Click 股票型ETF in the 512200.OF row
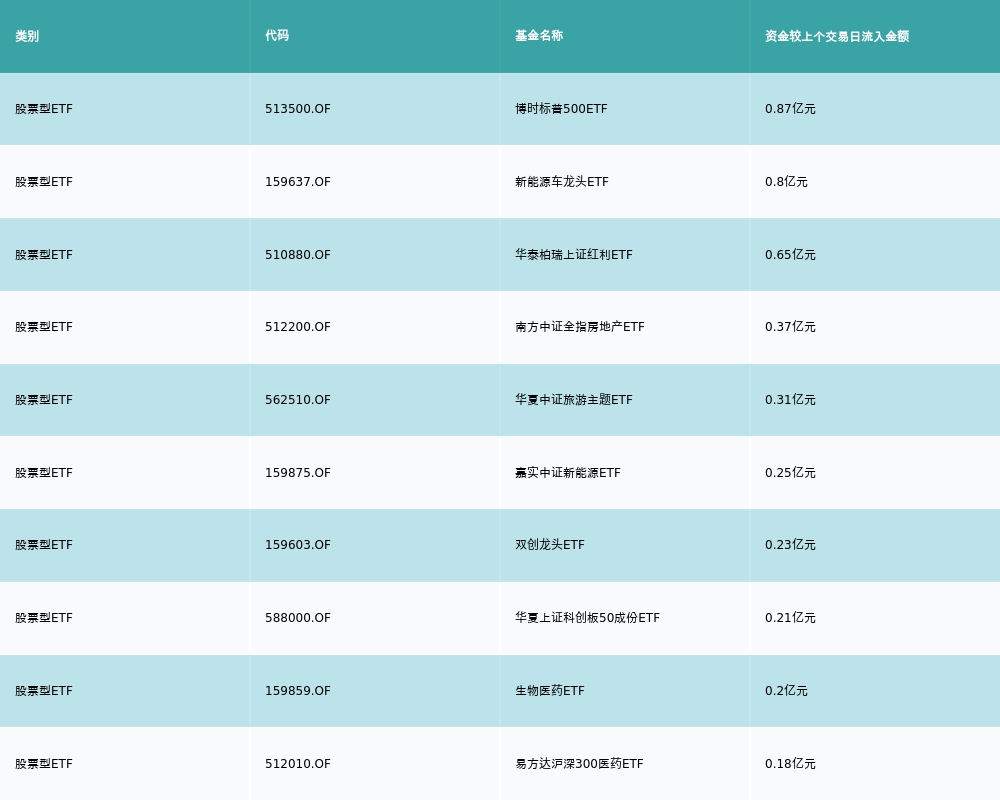This screenshot has width=1000, height=800. point(44,327)
